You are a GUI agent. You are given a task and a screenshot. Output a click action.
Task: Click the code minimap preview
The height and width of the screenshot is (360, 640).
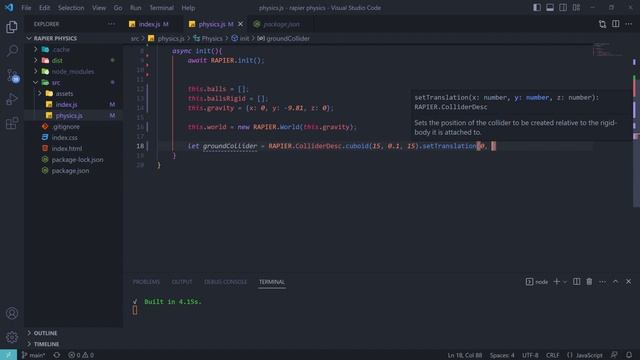607,49
